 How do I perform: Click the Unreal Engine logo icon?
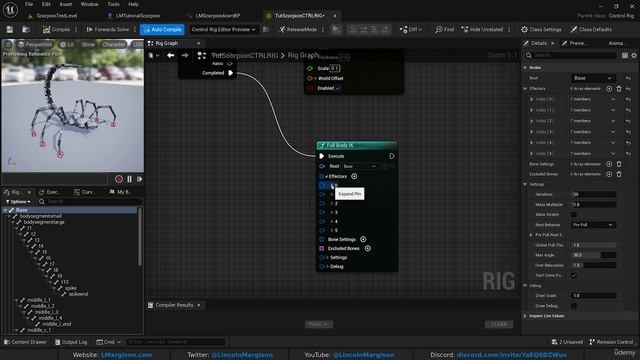pos(10,9)
